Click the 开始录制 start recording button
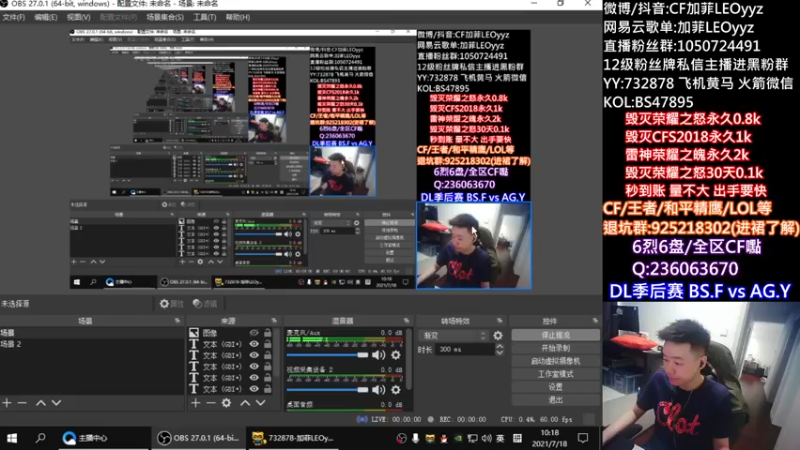 (556, 348)
